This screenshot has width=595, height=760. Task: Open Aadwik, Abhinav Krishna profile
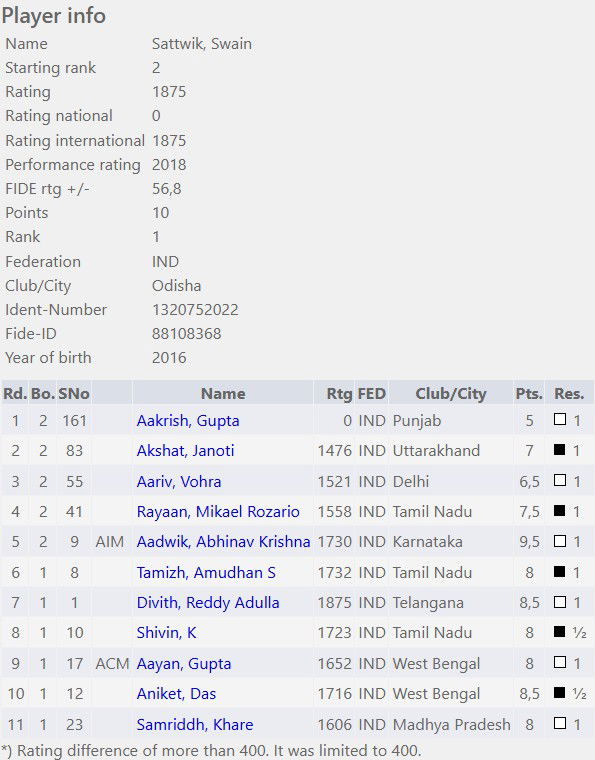[x=223, y=541]
